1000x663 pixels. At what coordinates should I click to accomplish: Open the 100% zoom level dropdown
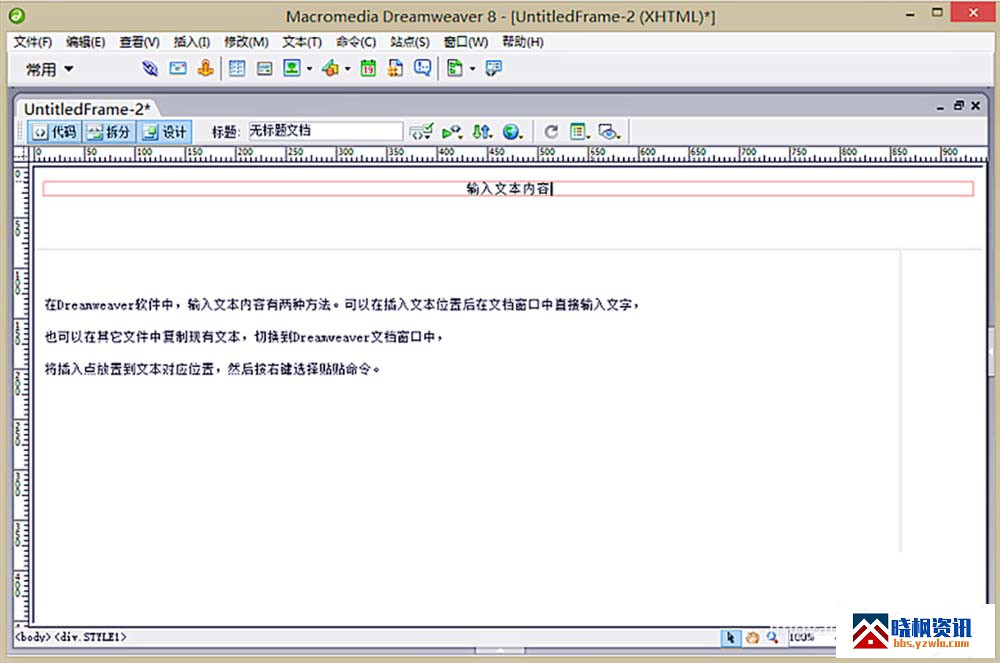point(811,637)
